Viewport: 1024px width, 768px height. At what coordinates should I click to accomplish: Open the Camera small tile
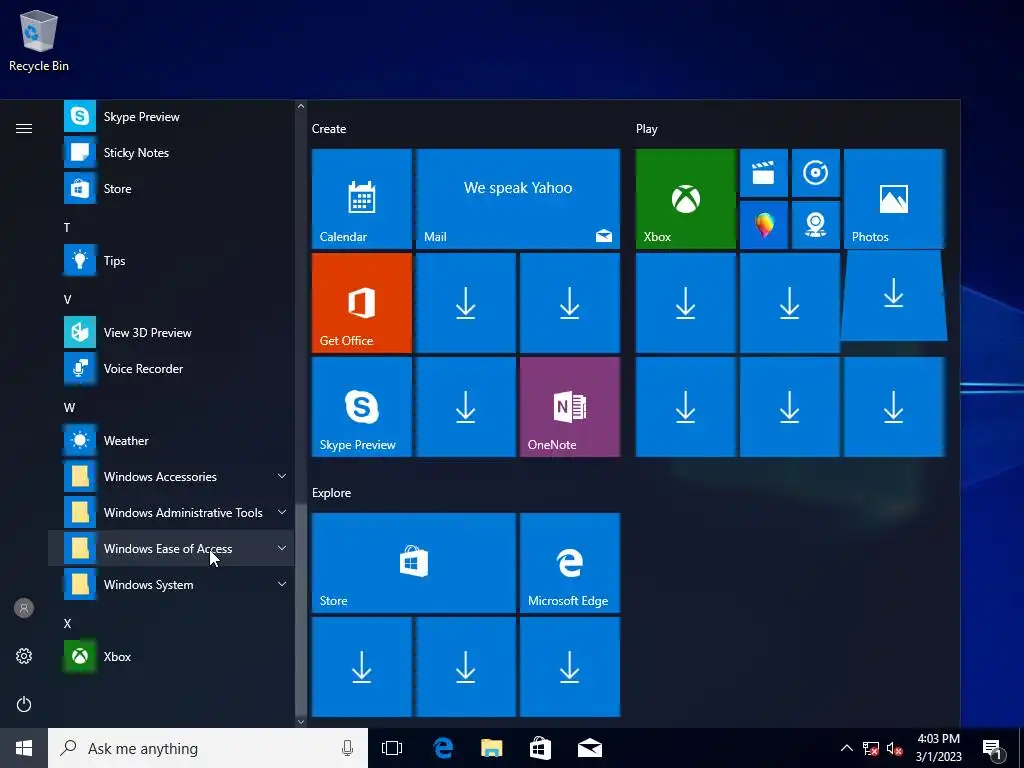tap(816, 225)
